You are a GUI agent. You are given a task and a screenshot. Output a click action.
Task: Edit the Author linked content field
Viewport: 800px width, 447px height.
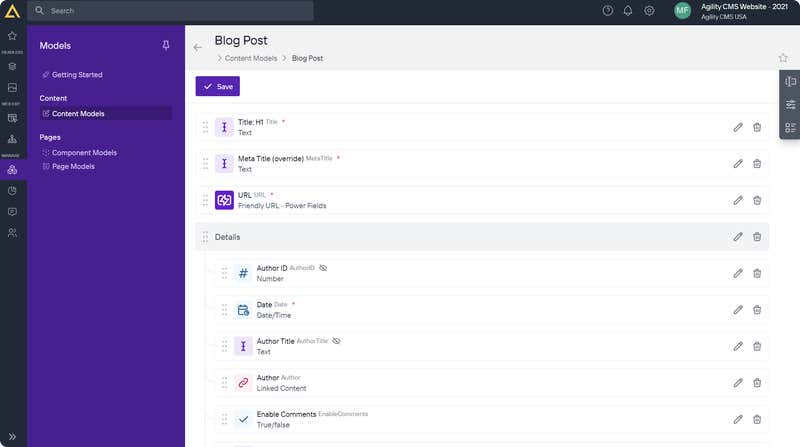[x=738, y=383]
